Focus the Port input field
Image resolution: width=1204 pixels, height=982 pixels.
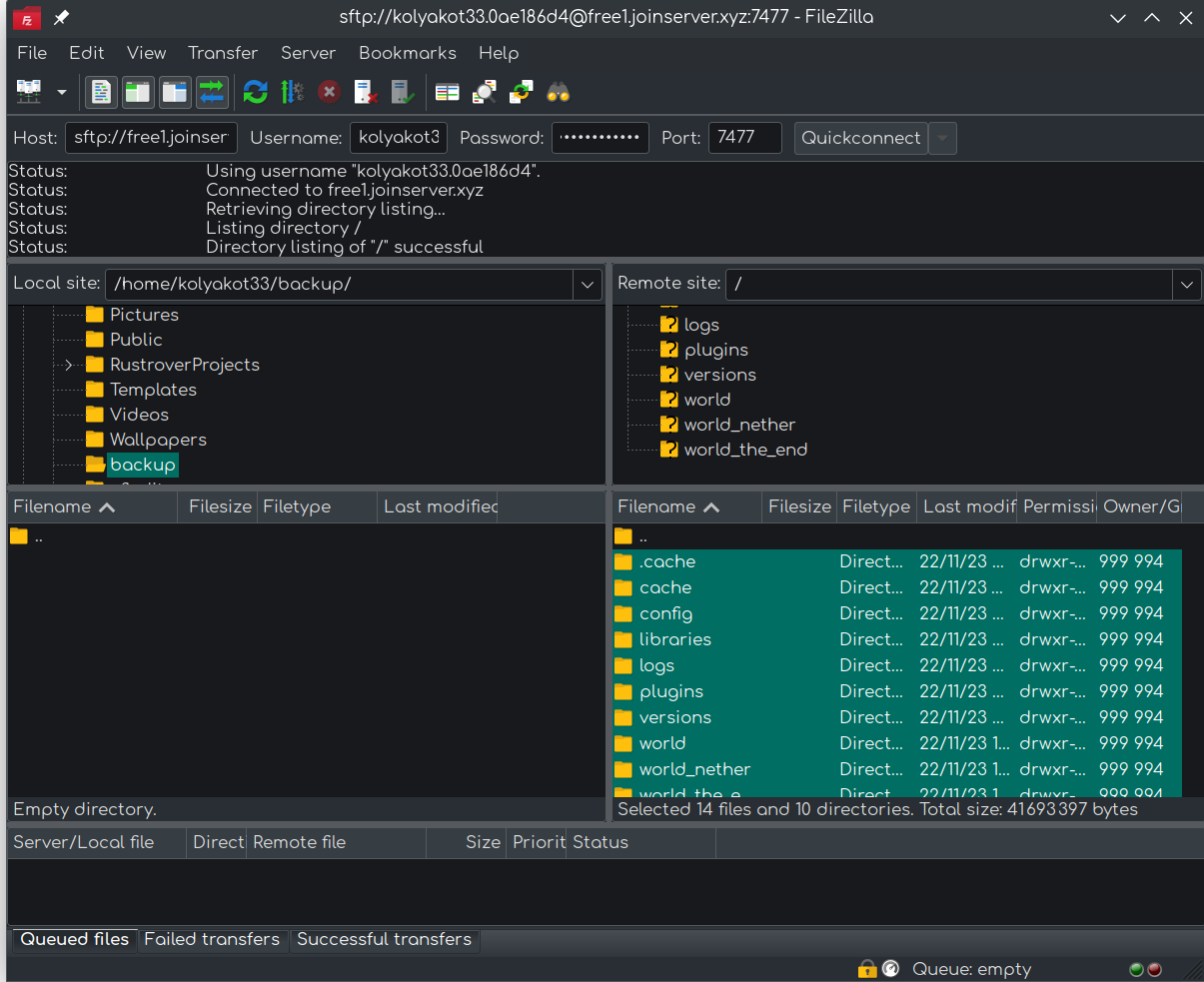(x=745, y=138)
